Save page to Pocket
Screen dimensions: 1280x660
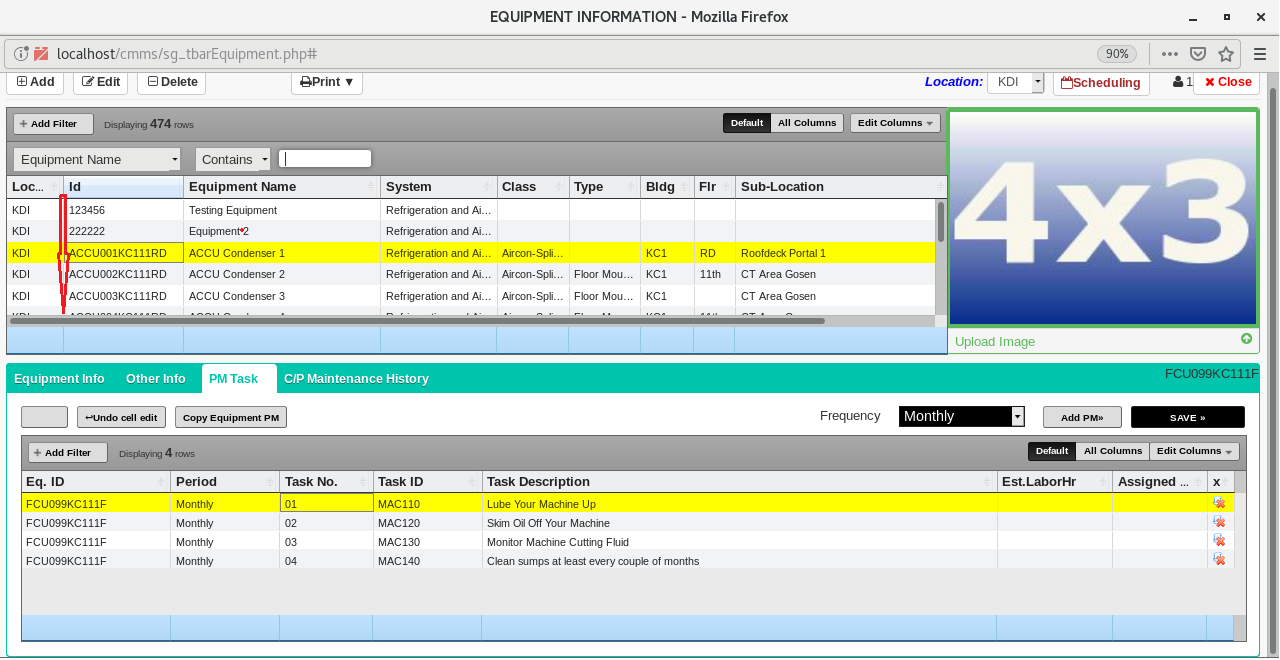(1197, 54)
